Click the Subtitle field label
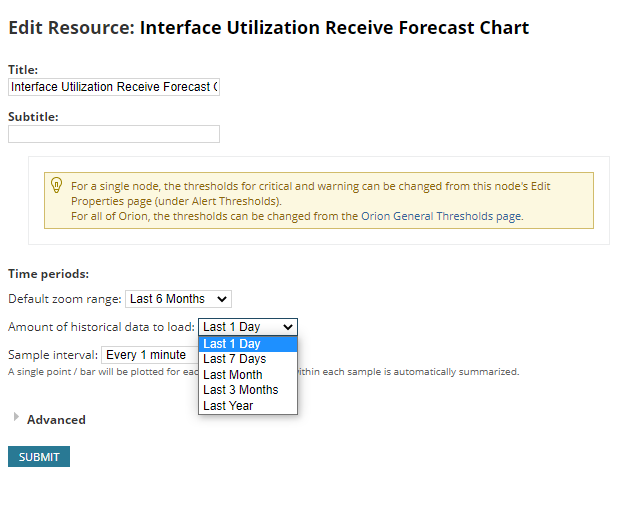Viewport: 641px width, 515px height. click(x=33, y=117)
